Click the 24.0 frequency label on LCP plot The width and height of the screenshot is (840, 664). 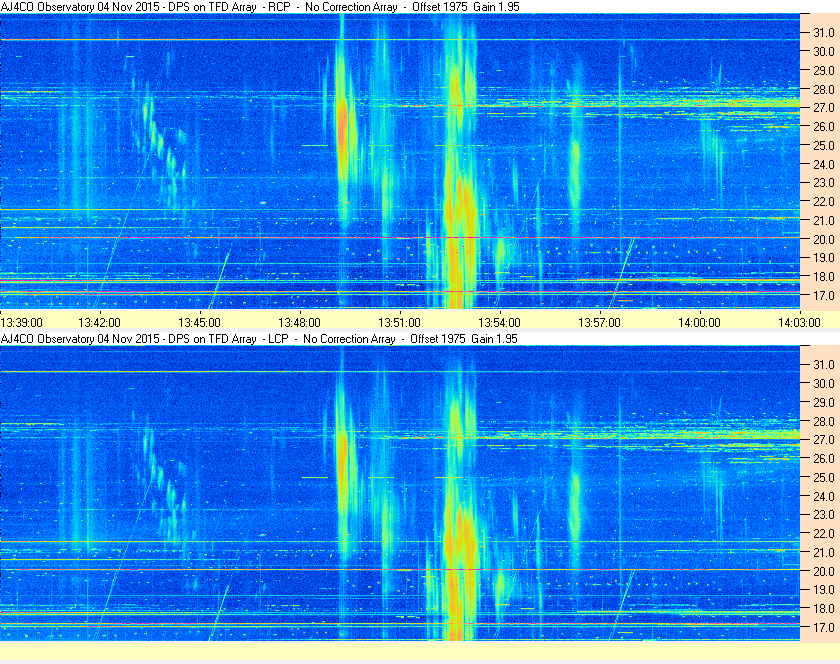(824, 496)
